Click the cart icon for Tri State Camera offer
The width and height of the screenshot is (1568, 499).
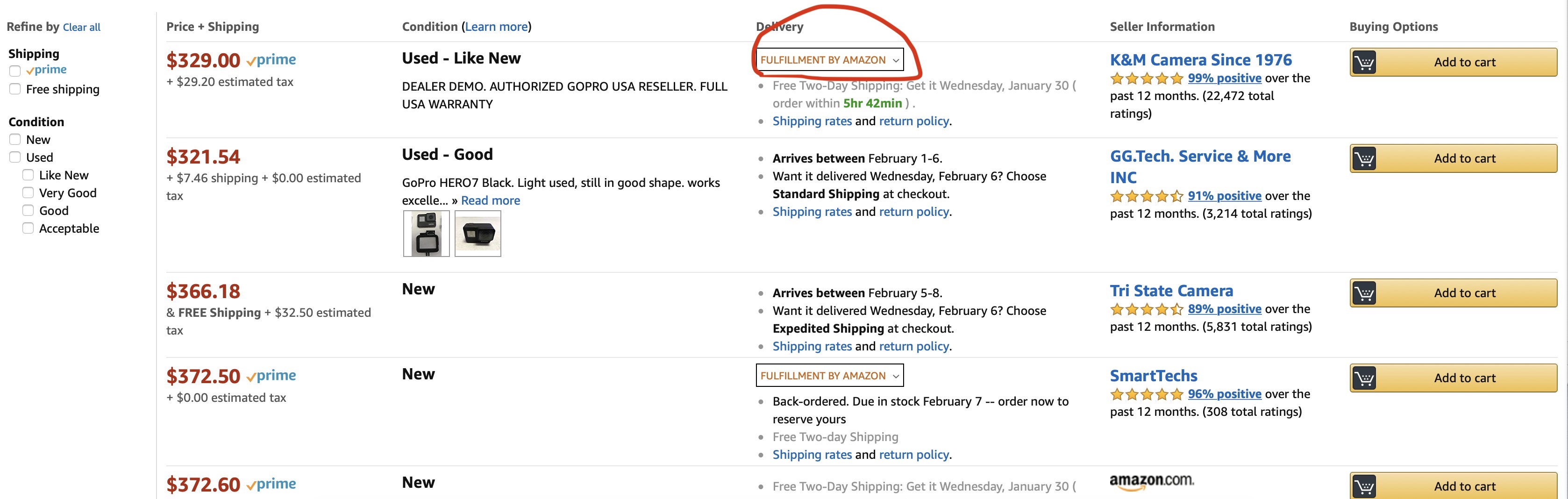1364,293
